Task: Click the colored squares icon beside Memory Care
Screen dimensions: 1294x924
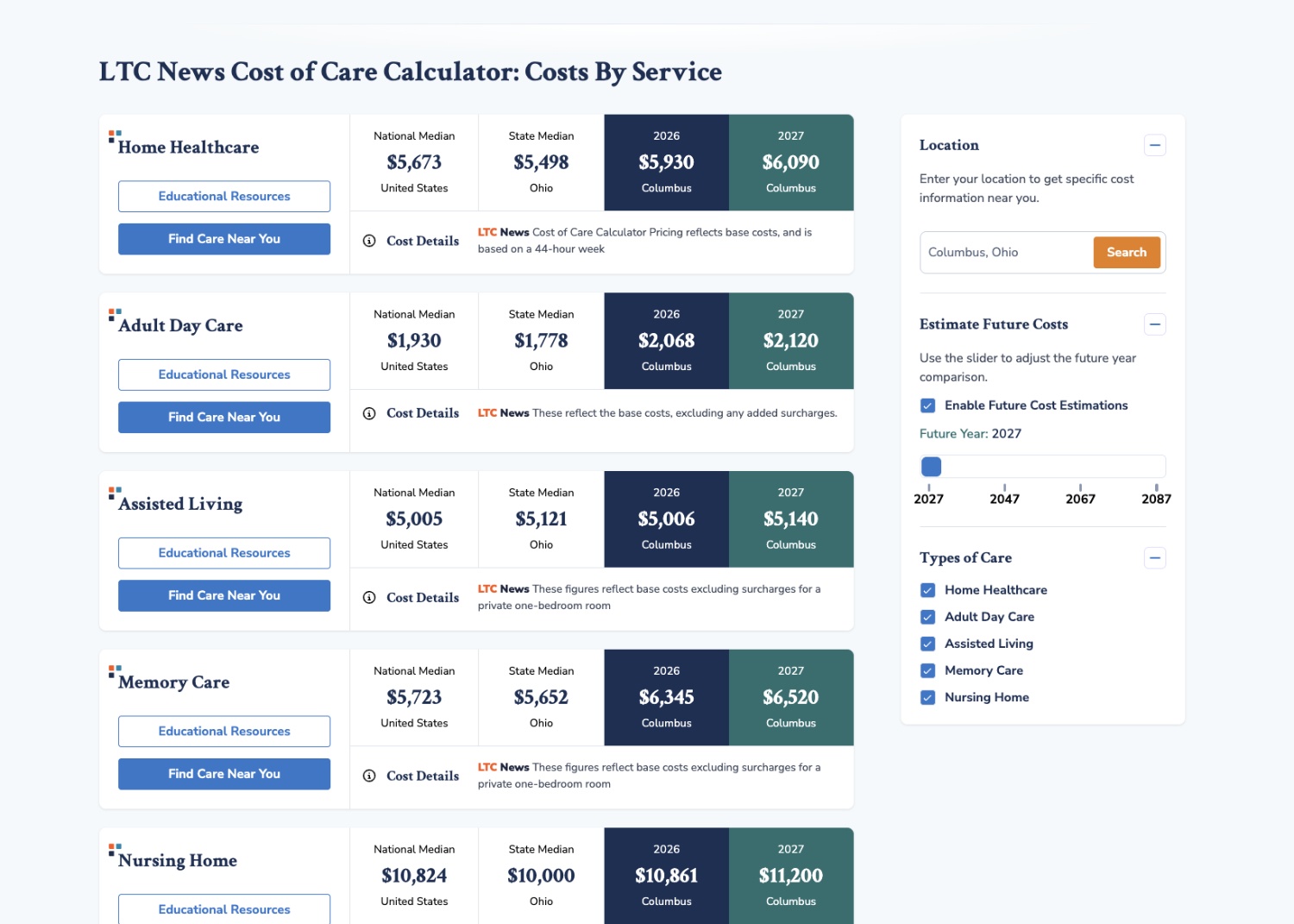Action: pos(114,671)
